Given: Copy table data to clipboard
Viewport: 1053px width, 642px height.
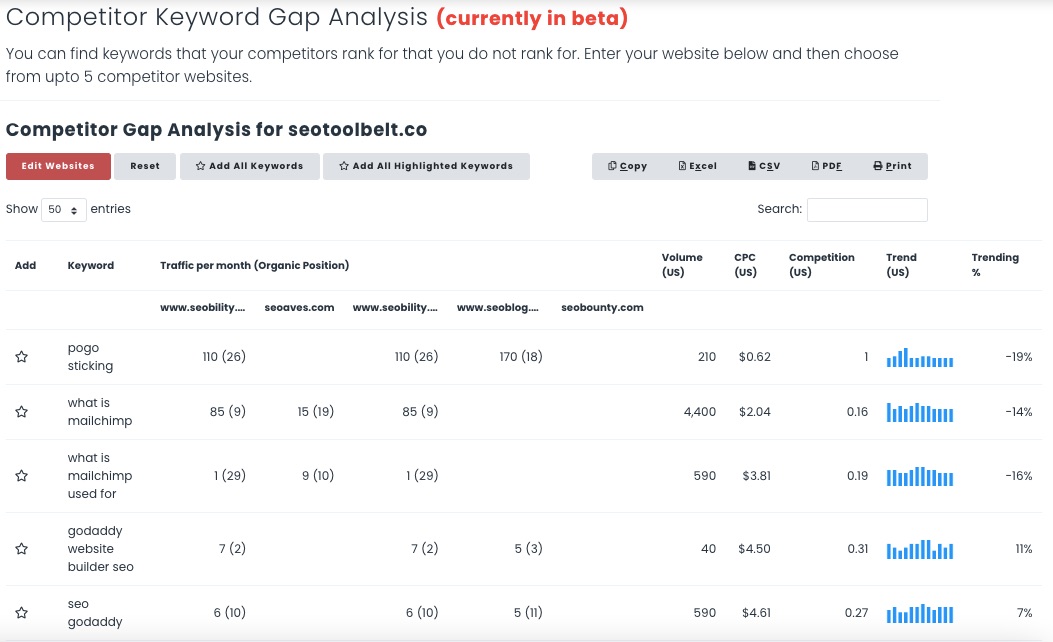Looking at the screenshot, I should point(627,166).
